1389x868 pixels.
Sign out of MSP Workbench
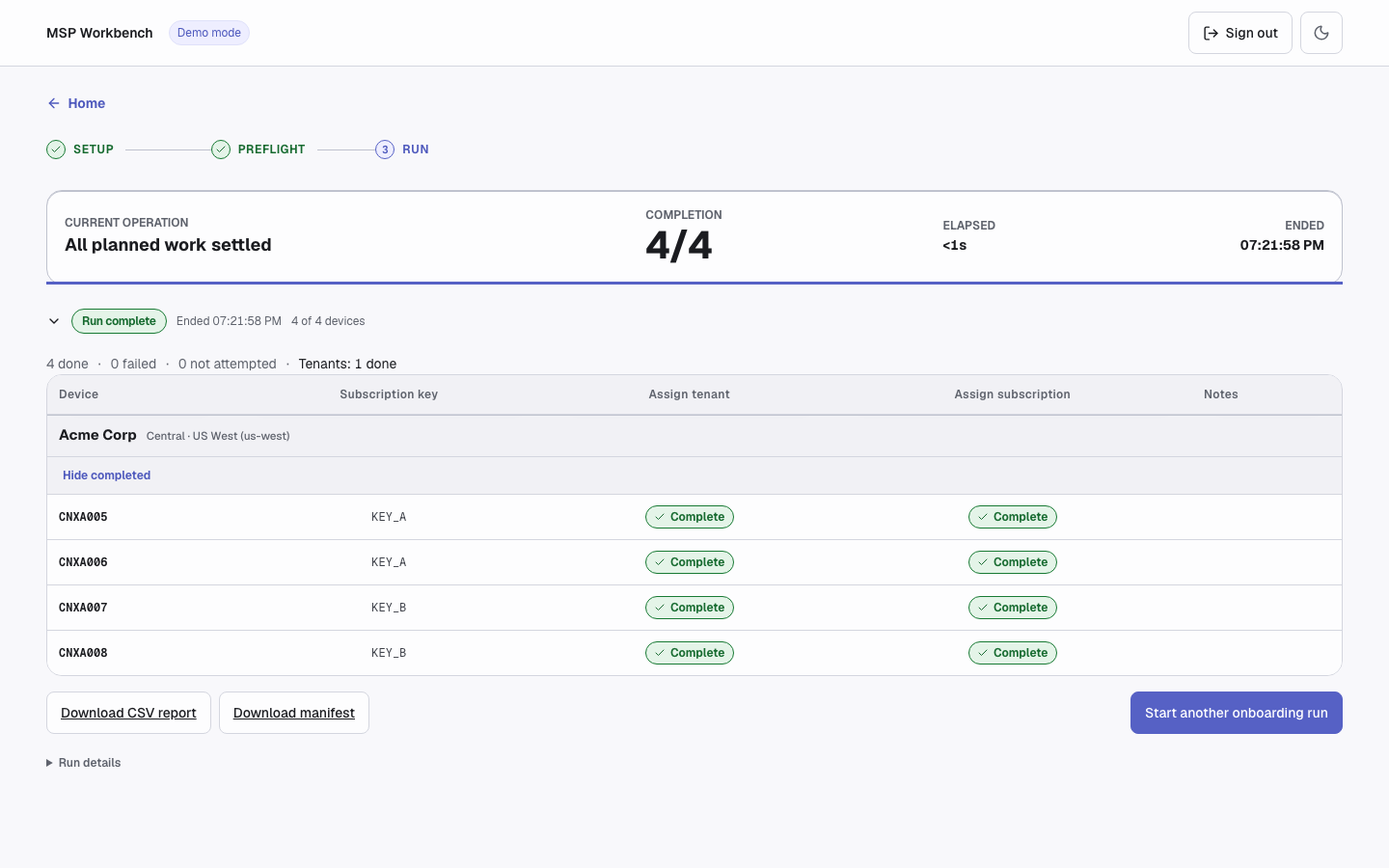coord(1240,33)
